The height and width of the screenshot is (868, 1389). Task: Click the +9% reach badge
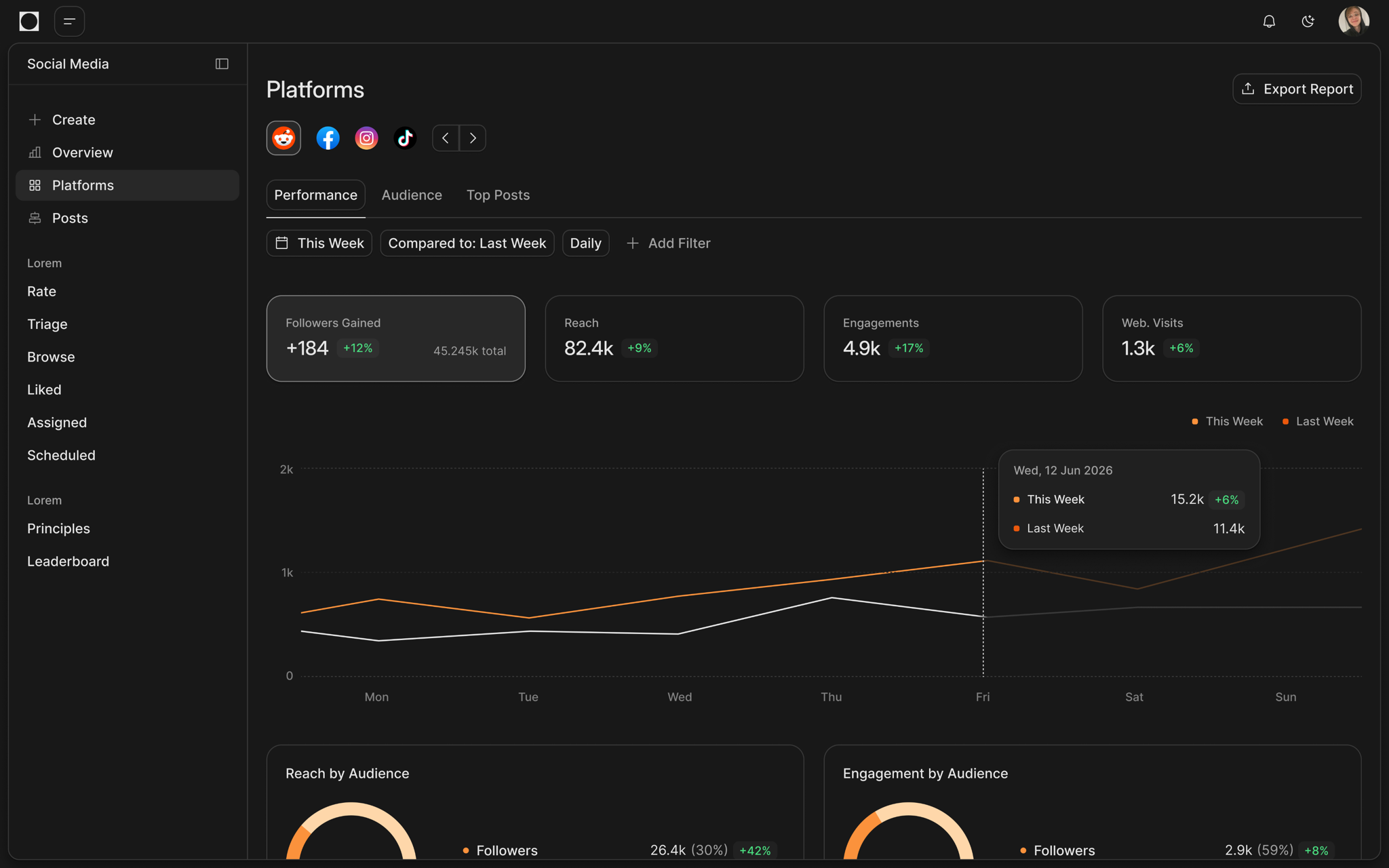pyautogui.click(x=640, y=348)
